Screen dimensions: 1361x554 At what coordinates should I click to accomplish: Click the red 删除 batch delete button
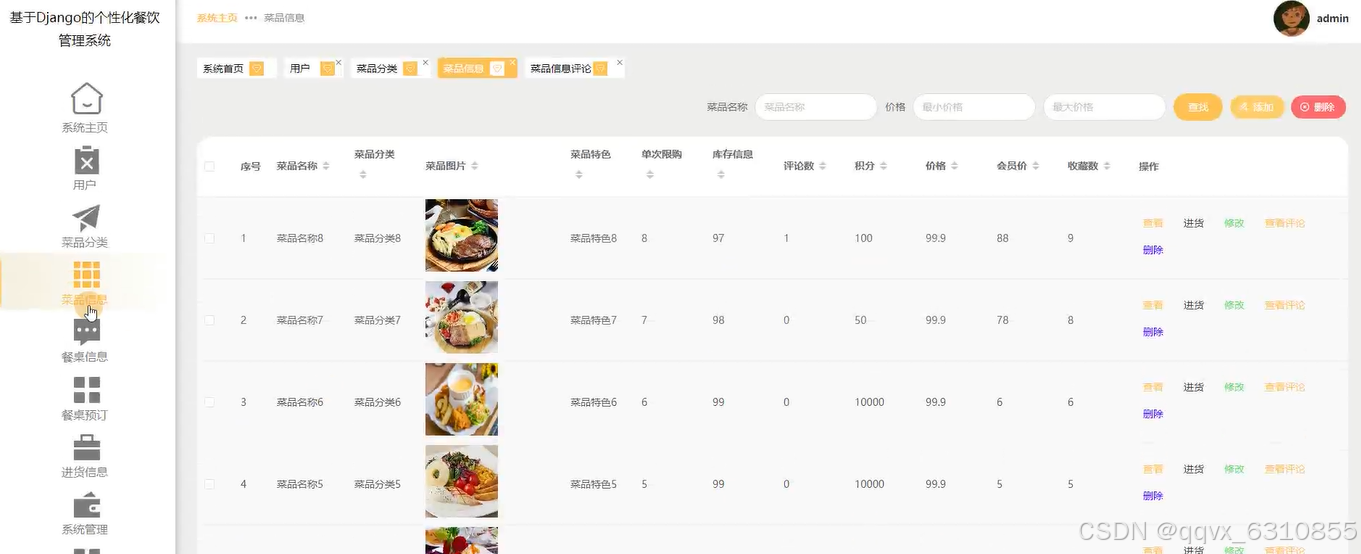pyautogui.click(x=1318, y=107)
